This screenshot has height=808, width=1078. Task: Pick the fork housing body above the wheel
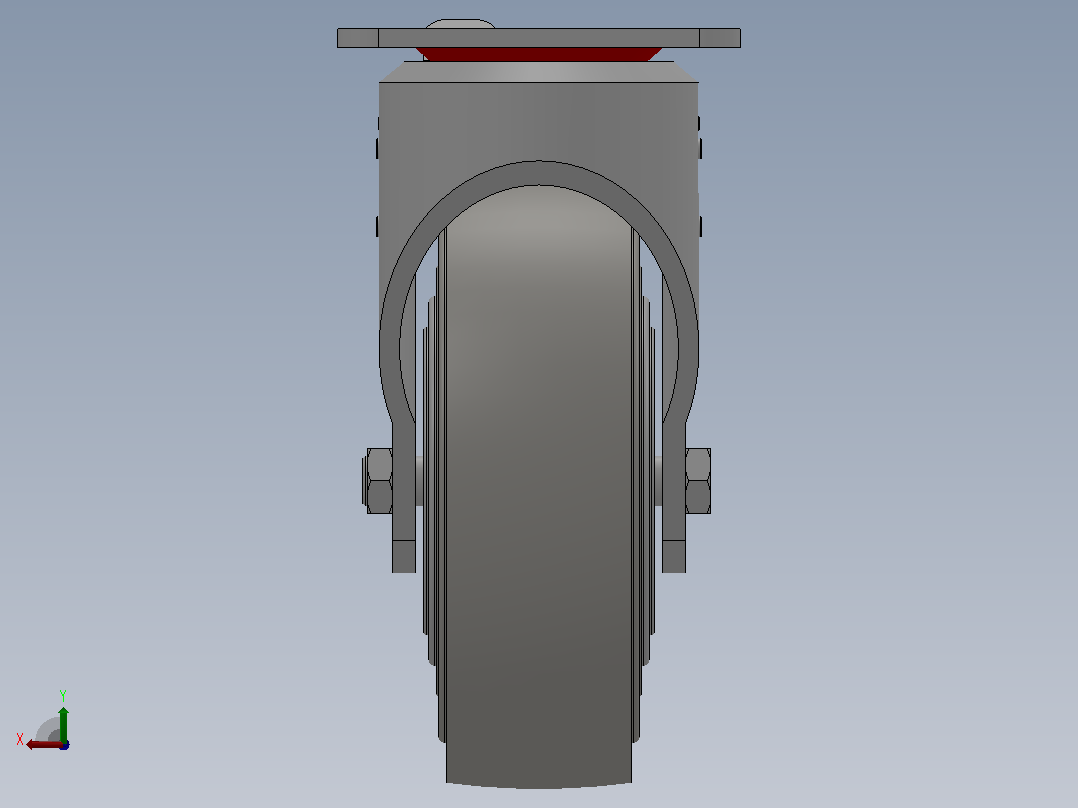tap(538, 124)
